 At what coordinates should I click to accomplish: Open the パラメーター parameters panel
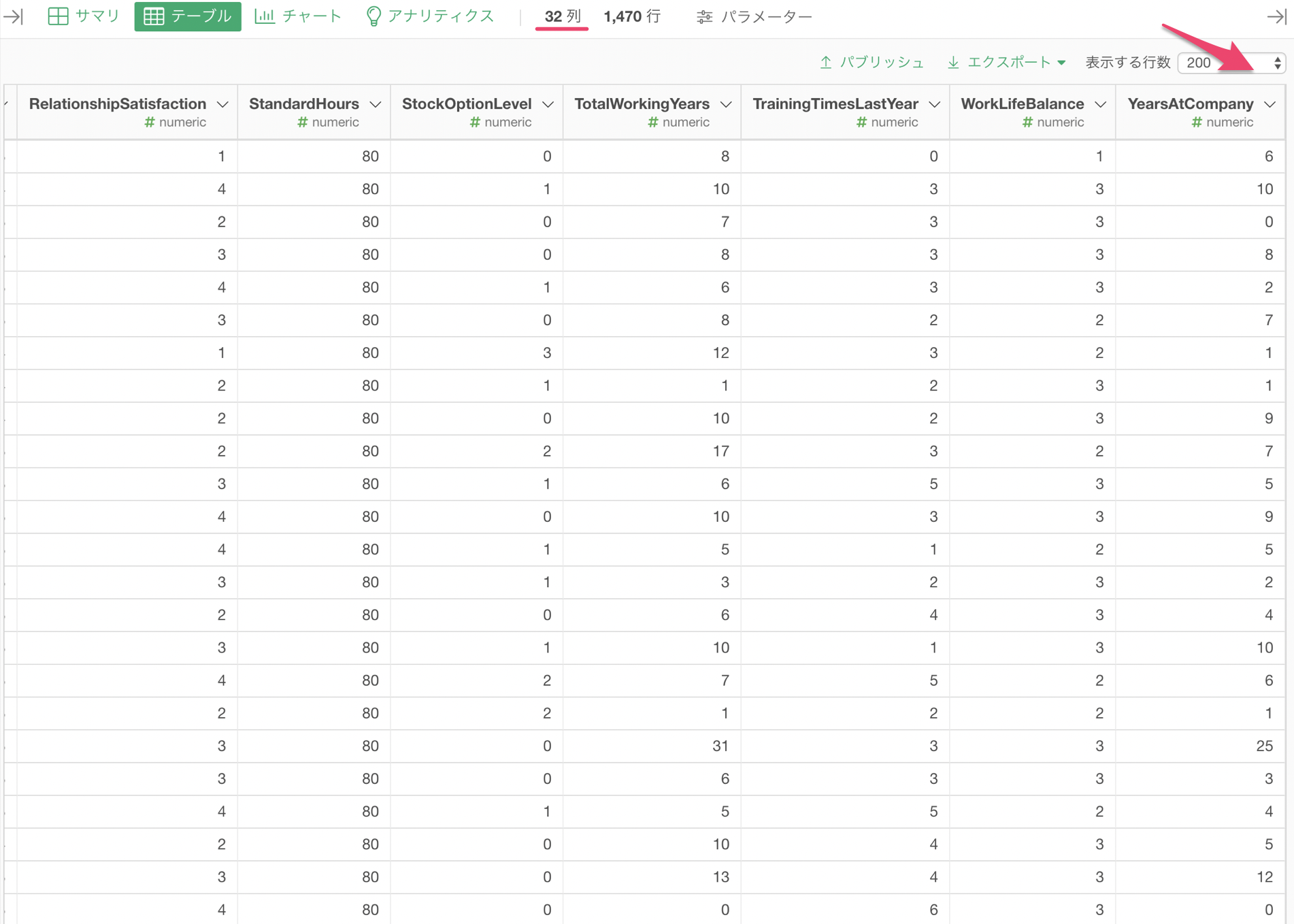[754, 16]
